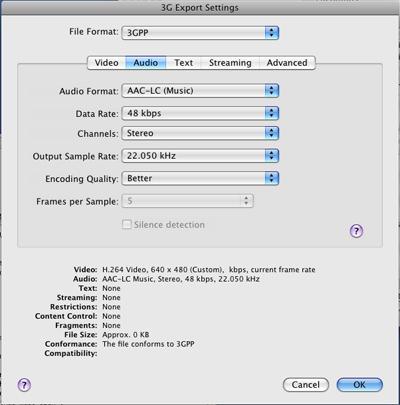Click the Video summary line H.264 Video

[209, 270]
